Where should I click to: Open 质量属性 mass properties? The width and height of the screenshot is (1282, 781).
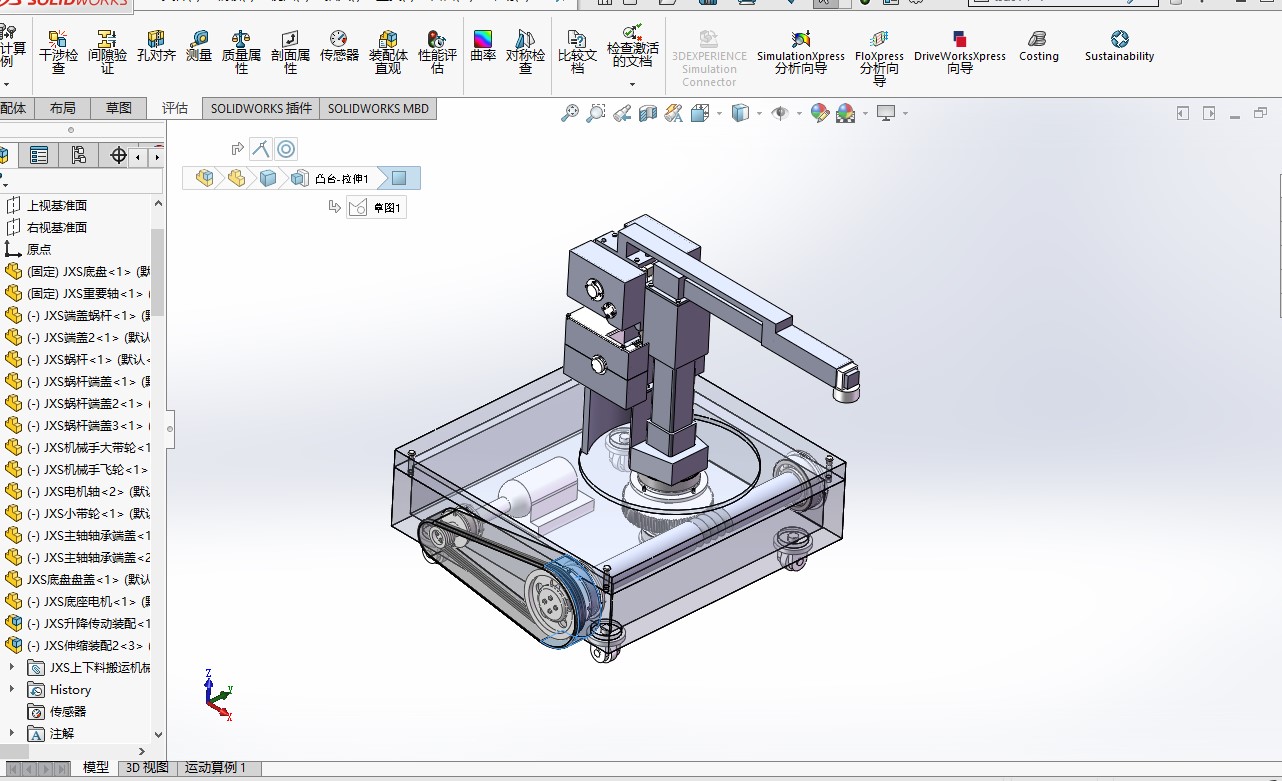(x=241, y=51)
